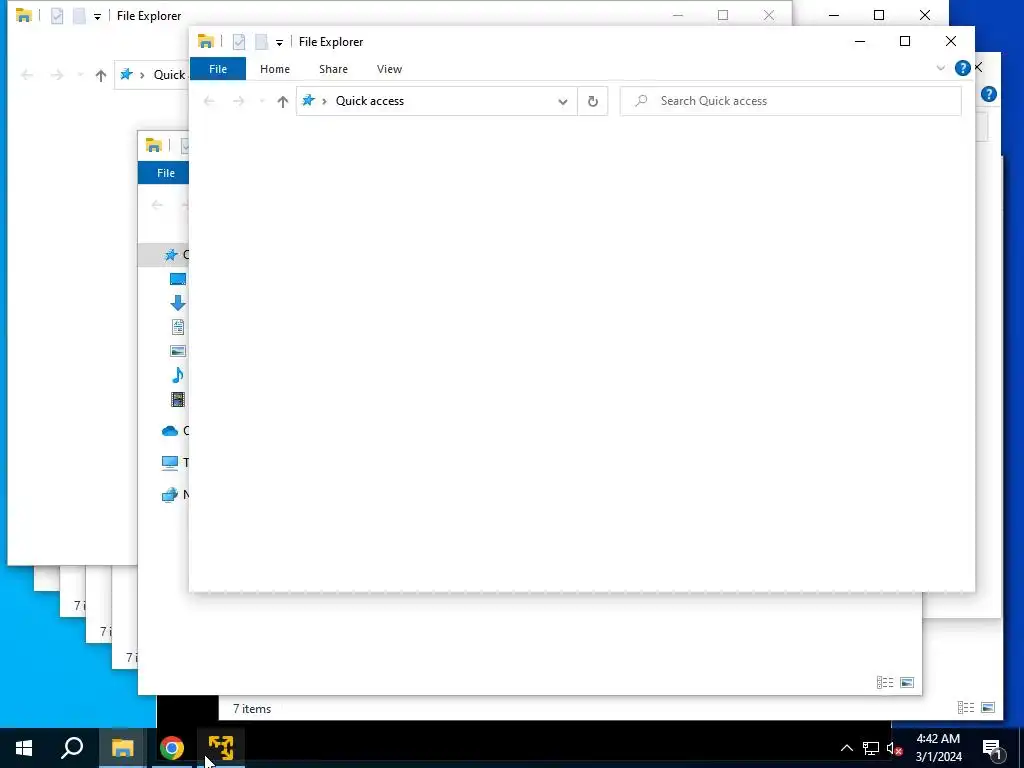Select Music note icon in background navigation pane
The width and height of the screenshot is (1024, 768).
point(178,375)
